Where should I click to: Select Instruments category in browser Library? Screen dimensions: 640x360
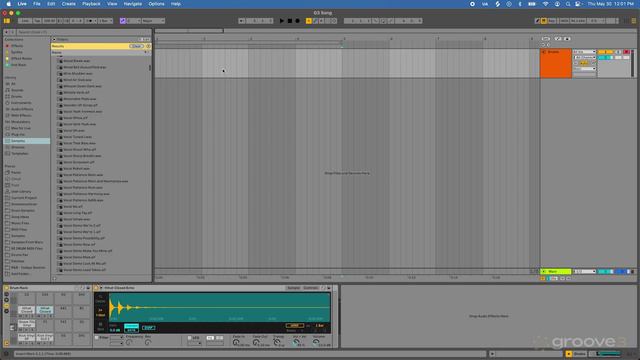pyautogui.click(x=20, y=103)
